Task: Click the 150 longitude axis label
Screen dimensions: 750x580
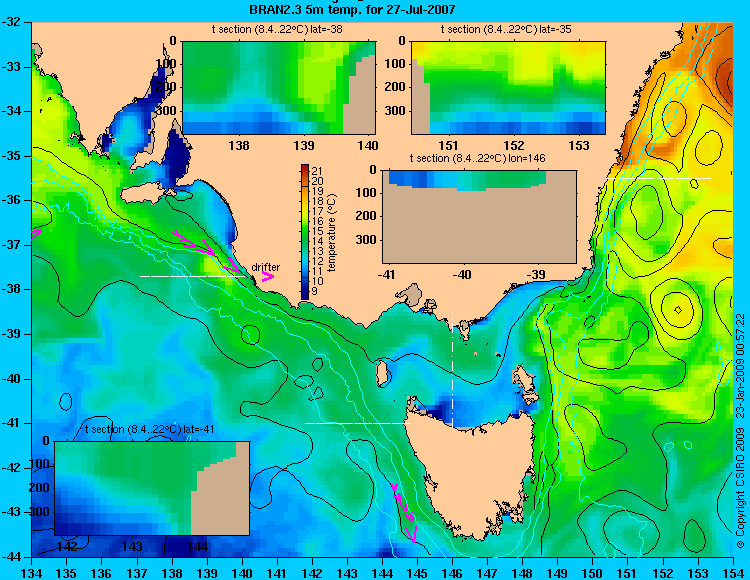Action: coord(593,573)
